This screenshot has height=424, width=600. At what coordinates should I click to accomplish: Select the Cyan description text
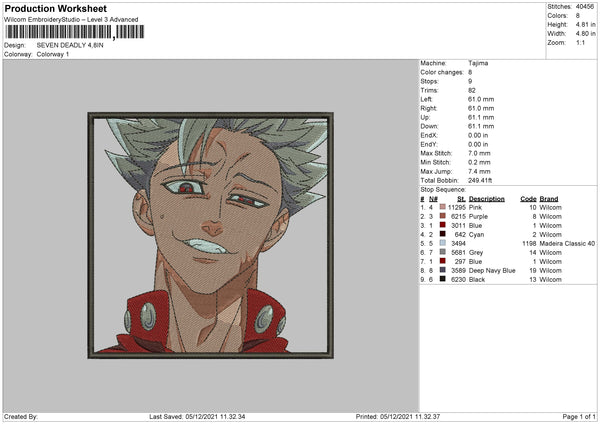click(476, 235)
